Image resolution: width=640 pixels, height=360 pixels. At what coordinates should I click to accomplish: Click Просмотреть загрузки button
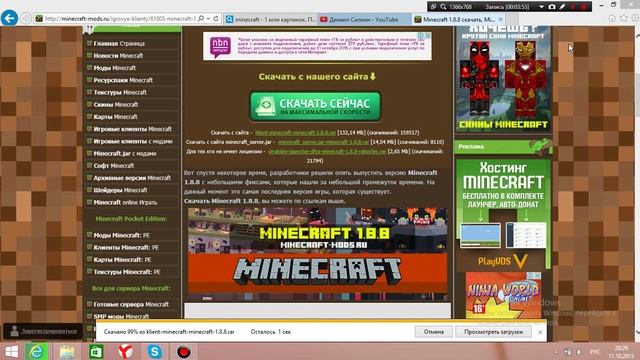point(493,332)
